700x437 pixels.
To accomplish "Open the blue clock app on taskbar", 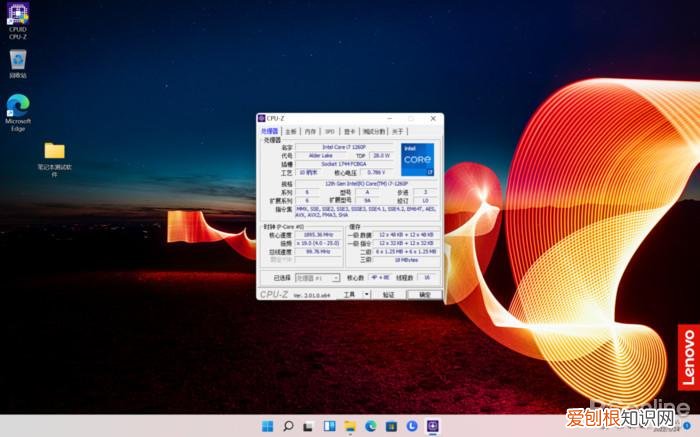I will pyautogui.click(x=412, y=426).
